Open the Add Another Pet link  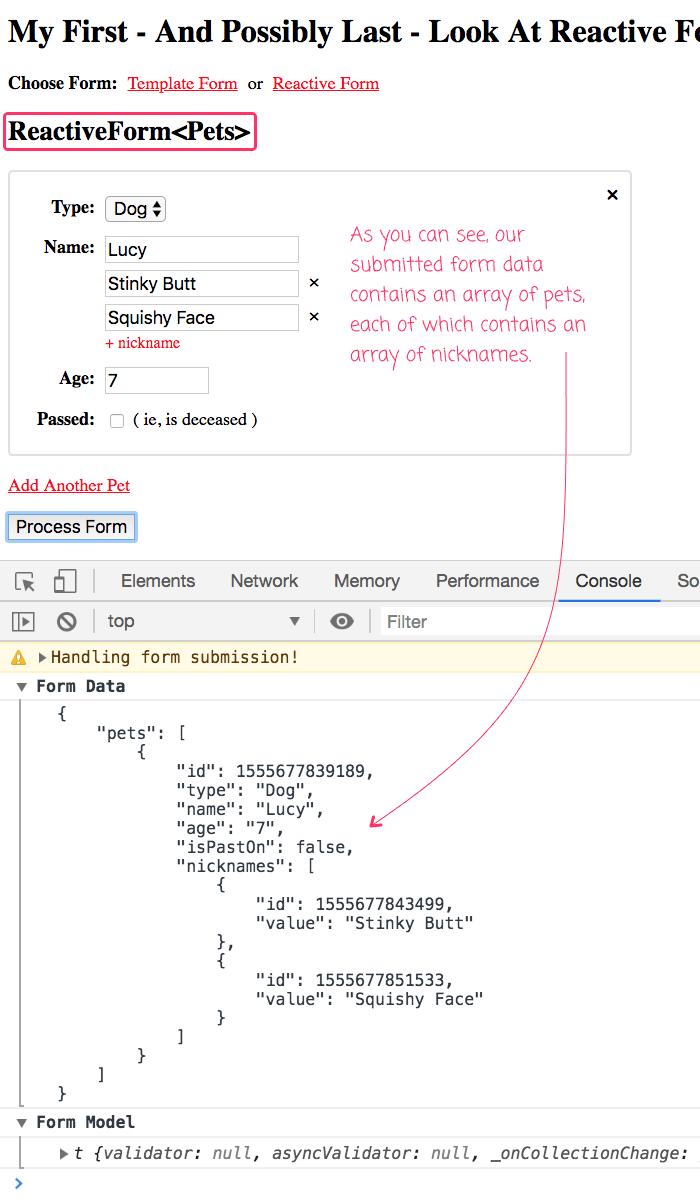point(68,486)
